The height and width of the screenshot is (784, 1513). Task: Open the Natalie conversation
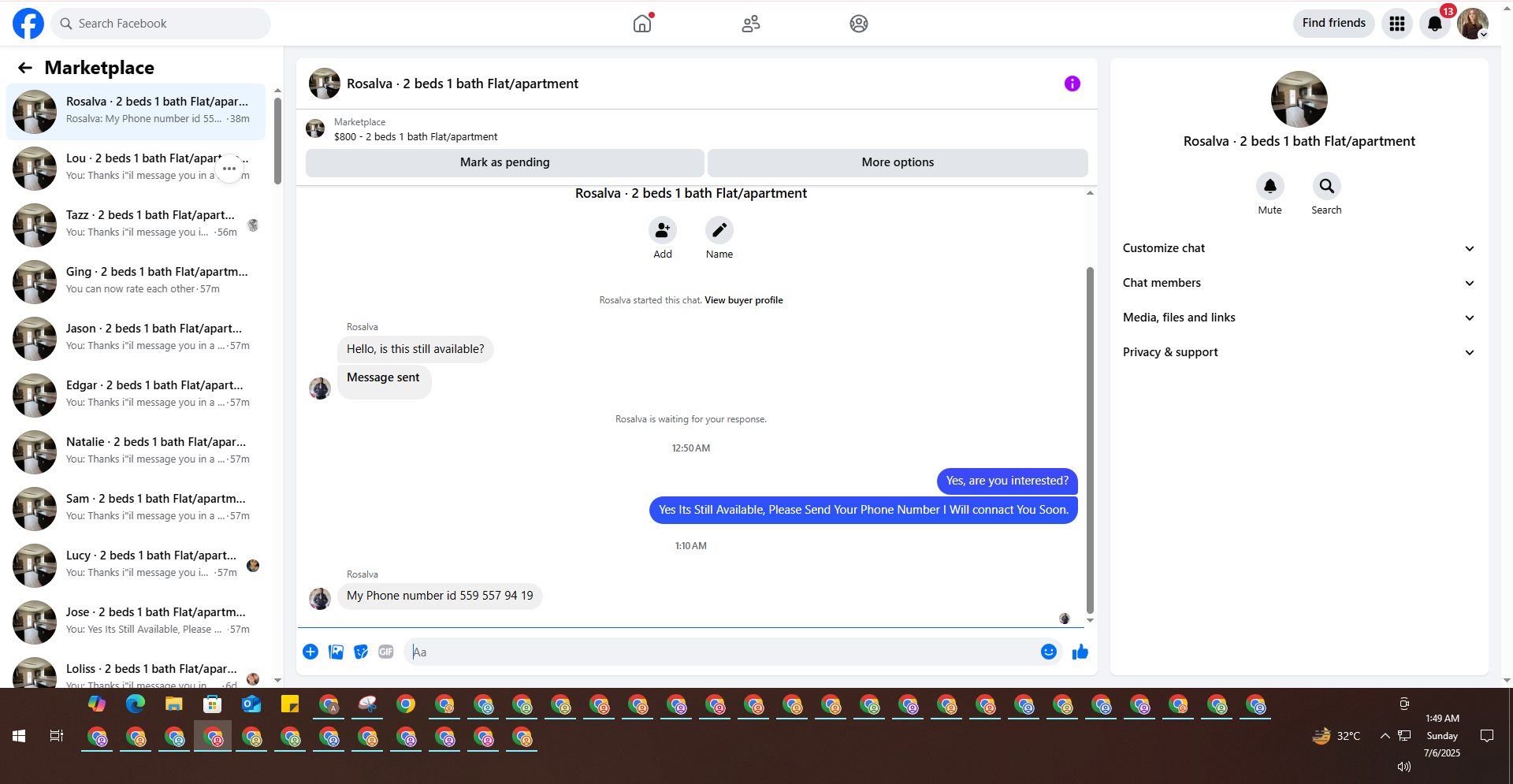136,452
